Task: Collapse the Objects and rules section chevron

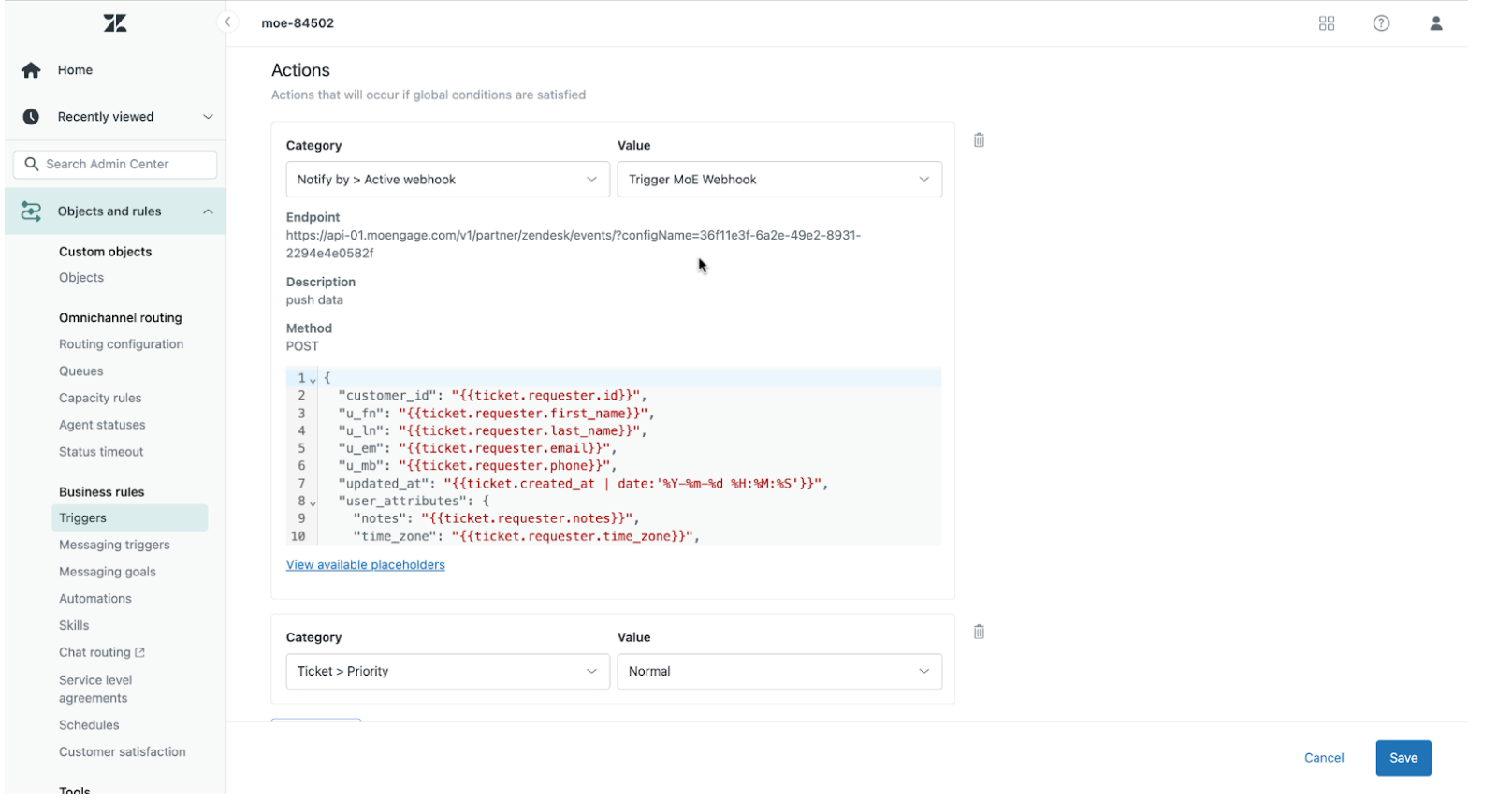Action: 208,211
